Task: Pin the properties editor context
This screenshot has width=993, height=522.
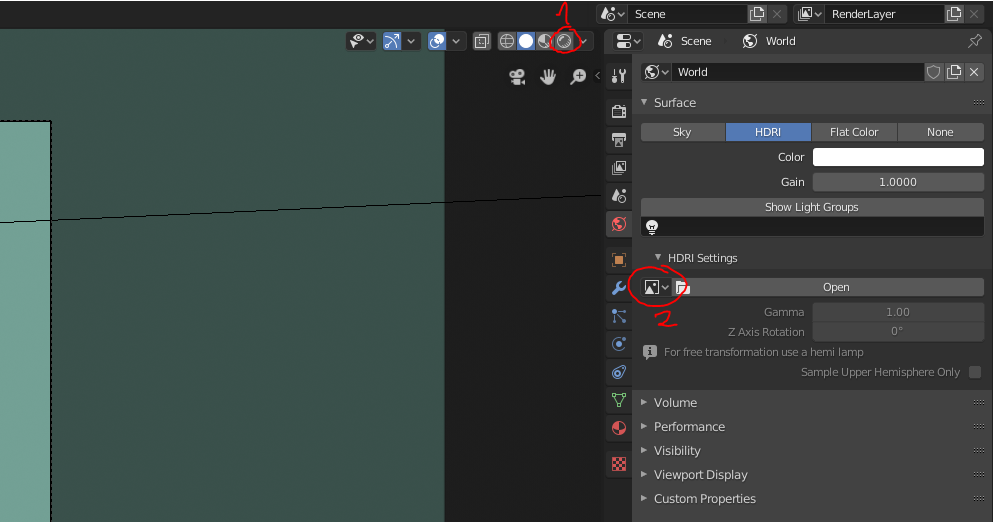Action: (x=975, y=41)
